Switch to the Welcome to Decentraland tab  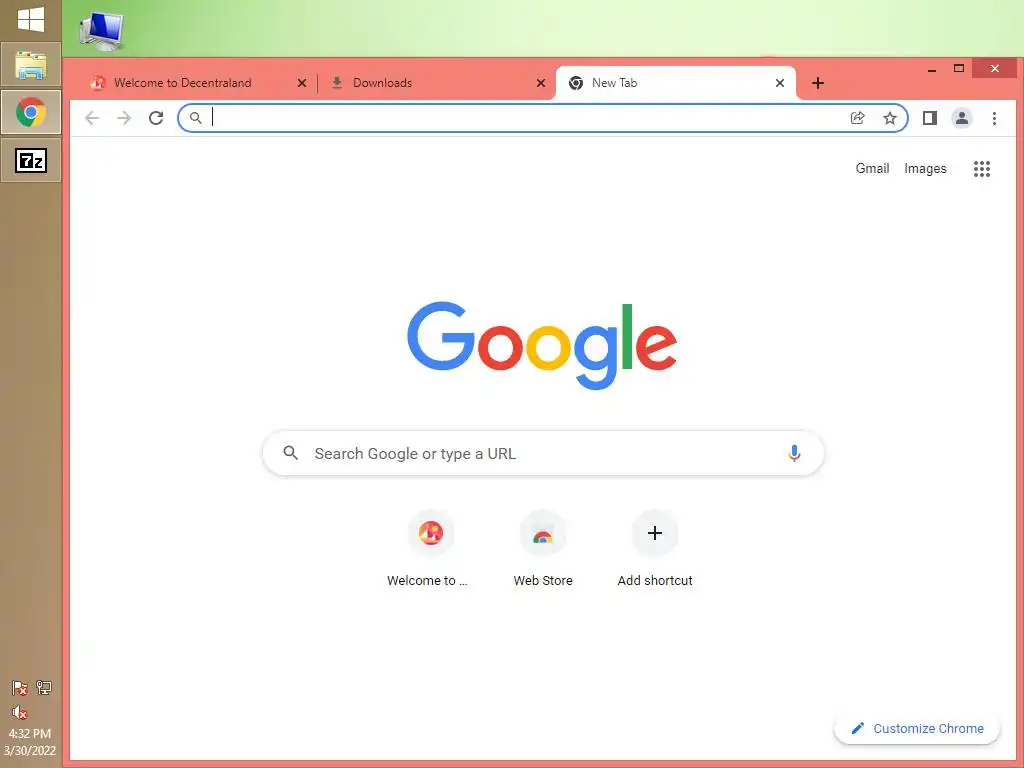coord(196,83)
